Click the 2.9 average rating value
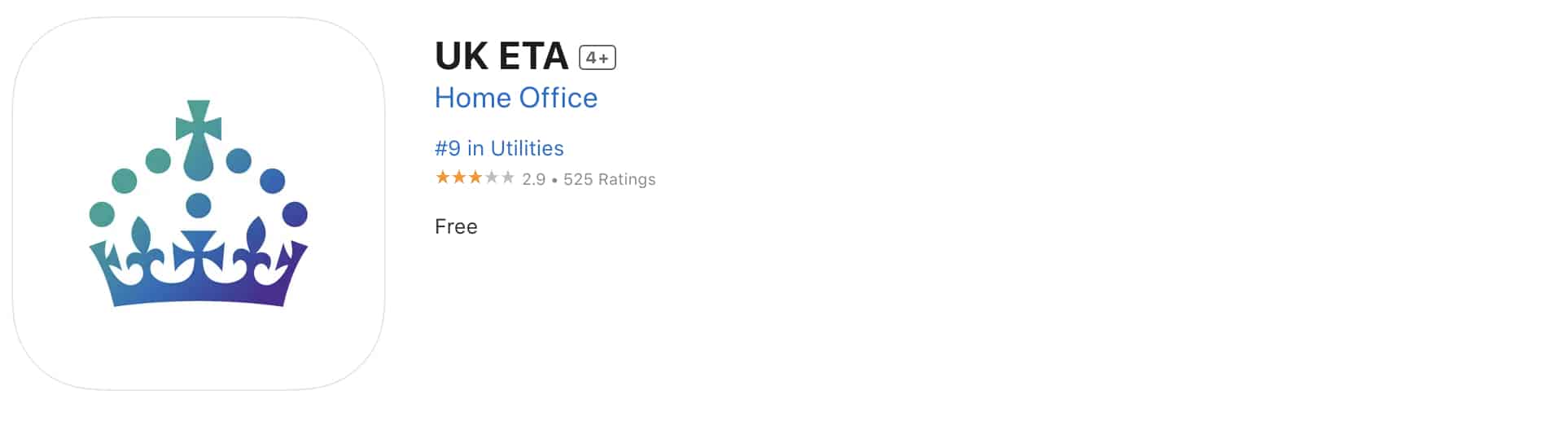This screenshot has height=443, width=1568. pyautogui.click(x=534, y=179)
